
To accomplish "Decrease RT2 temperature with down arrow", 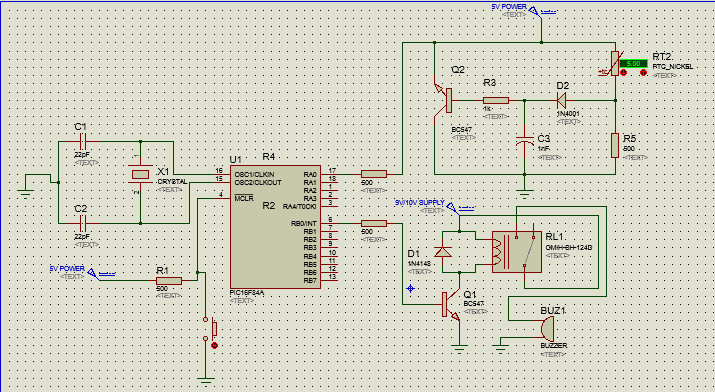I will tap(624, 73).
